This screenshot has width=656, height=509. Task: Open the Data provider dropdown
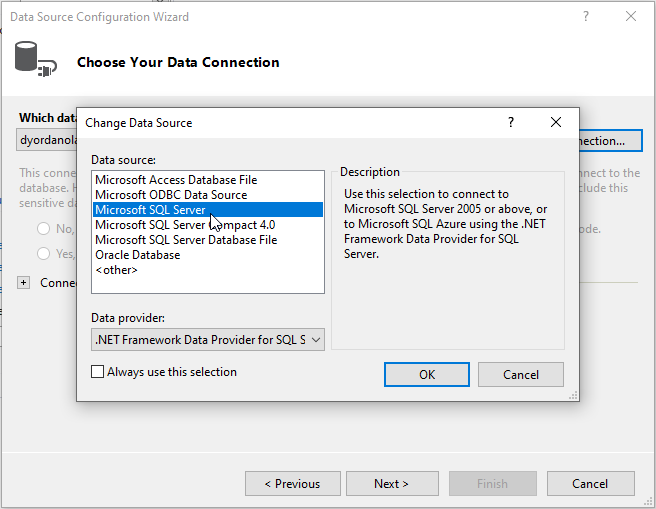coord(208,340)
